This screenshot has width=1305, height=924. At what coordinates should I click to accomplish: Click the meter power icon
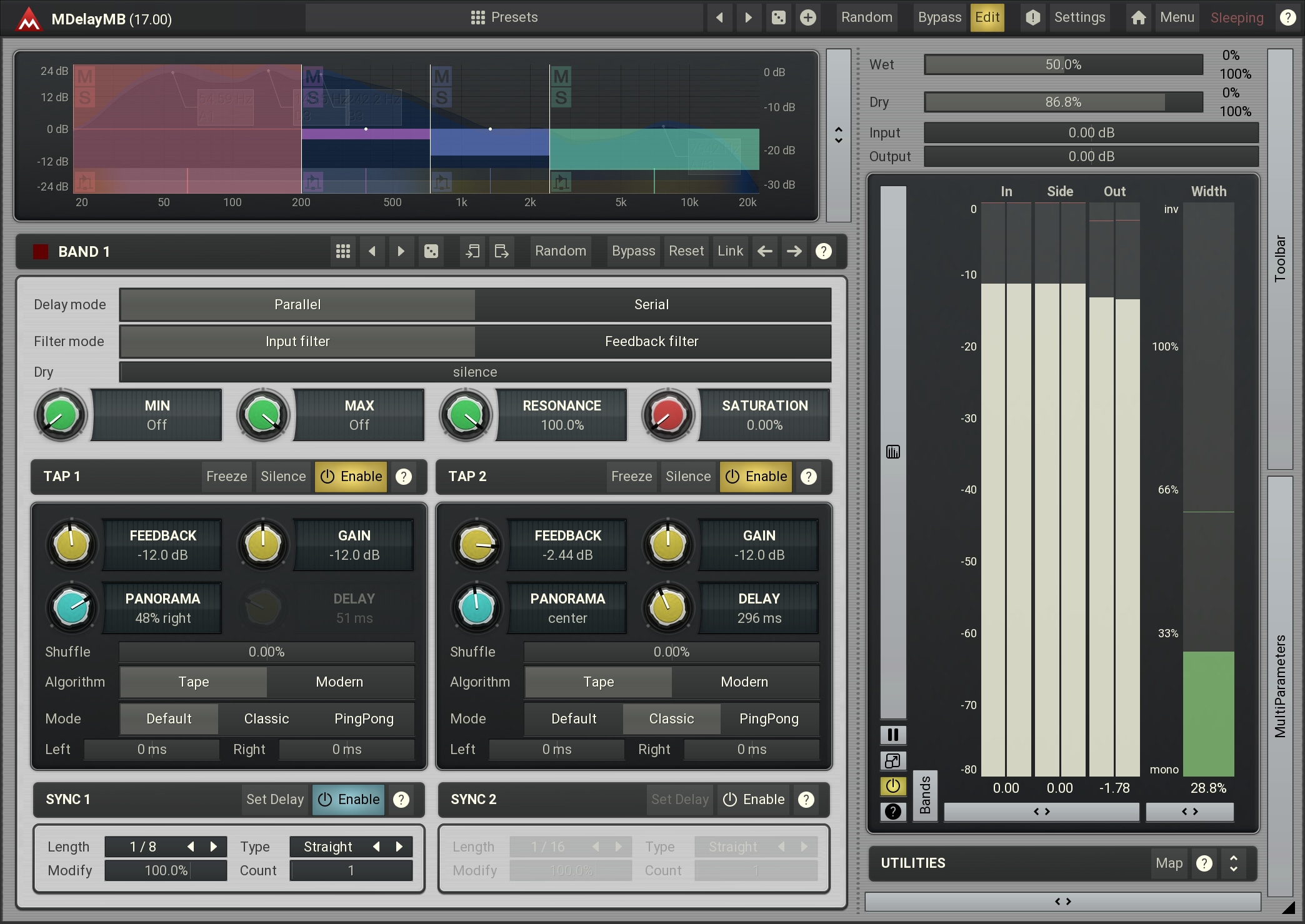click(x=892, y=786)
